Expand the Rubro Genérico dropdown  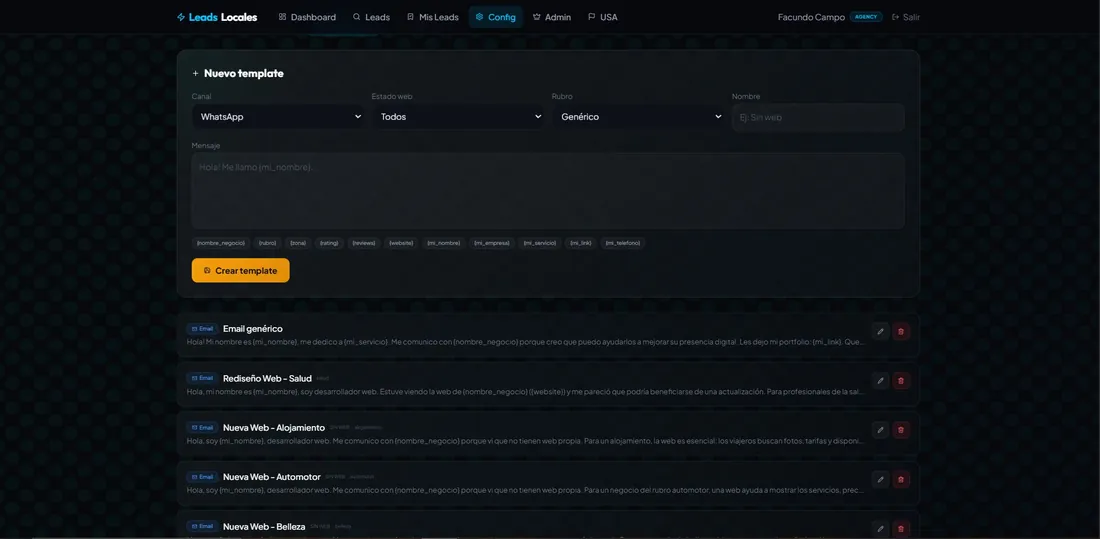click(x=638, y=117)
